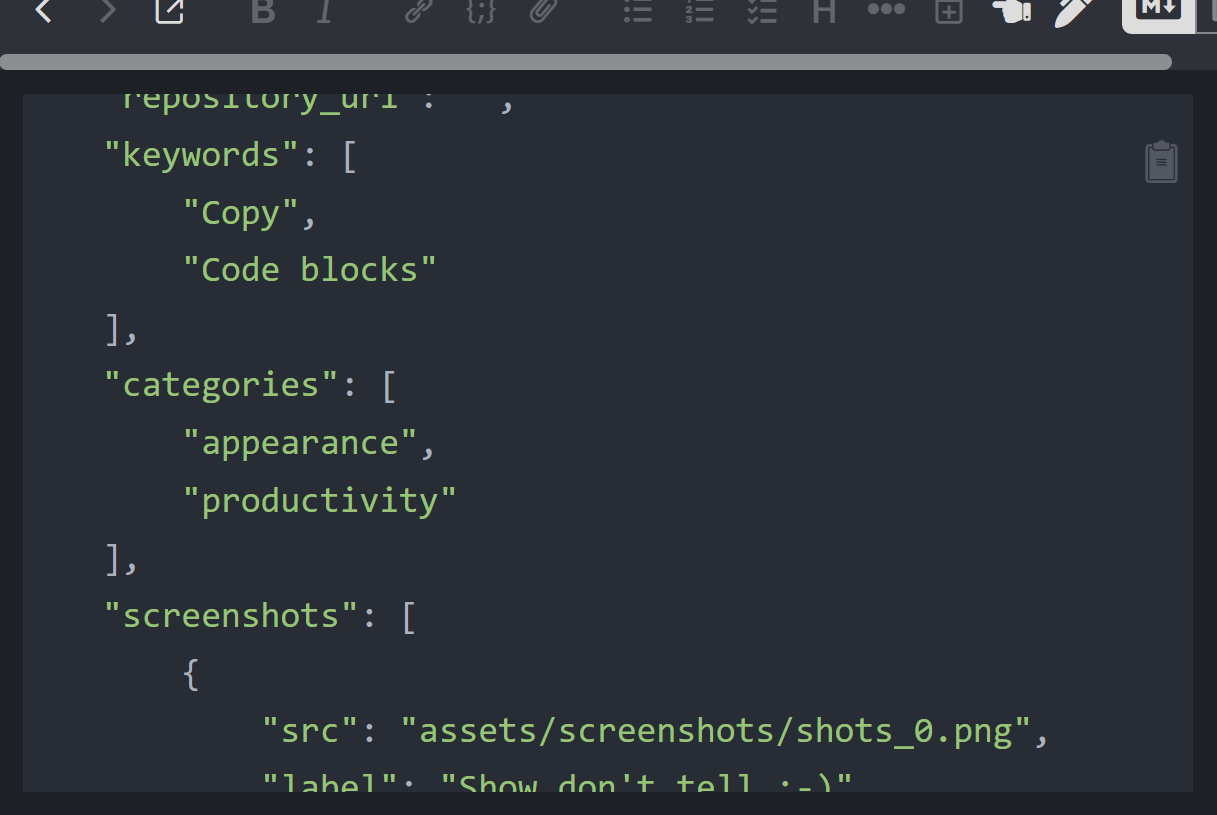Screen dimensions: 1217x815
Task: Insert a new block with the plus icon
Action: point(823,13)
